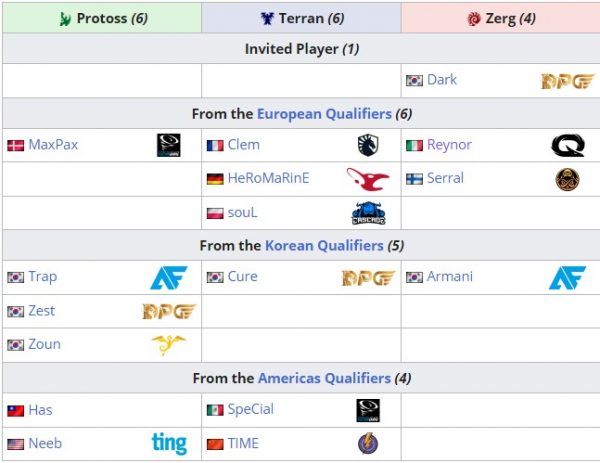Click the Terran race icon in header
Viewport: 600px width, 463px height.
[x=267, y=18]
